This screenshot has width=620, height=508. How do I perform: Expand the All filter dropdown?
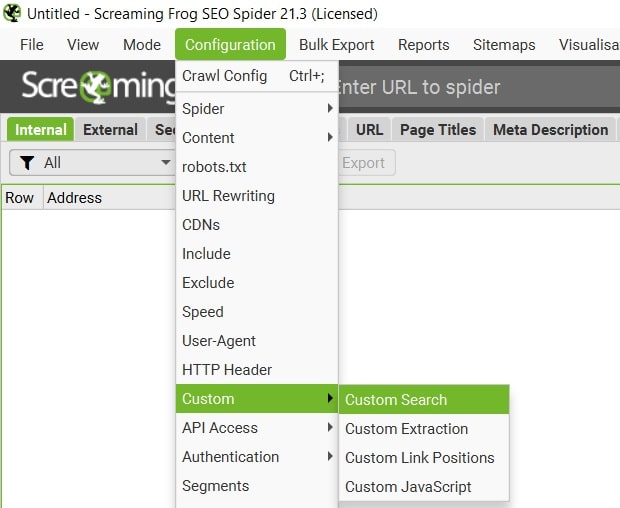click(x=165, y=163)
